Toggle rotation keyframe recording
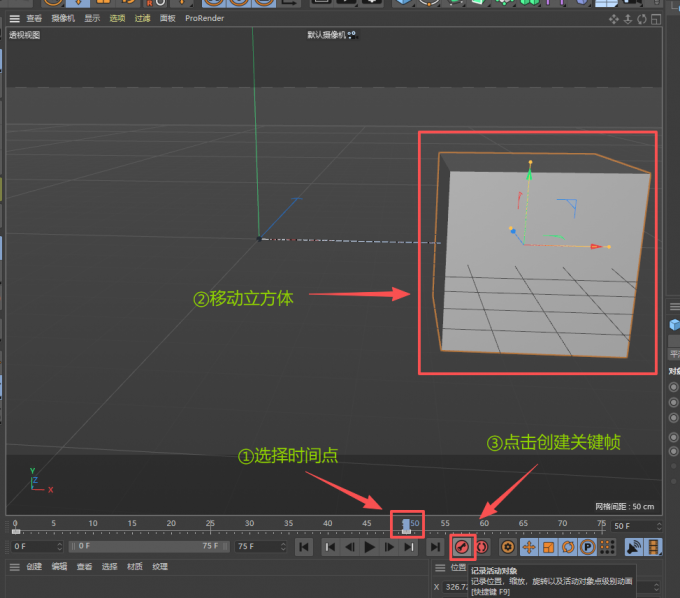This screenshot has height=598, width=680. pos(567,547)
